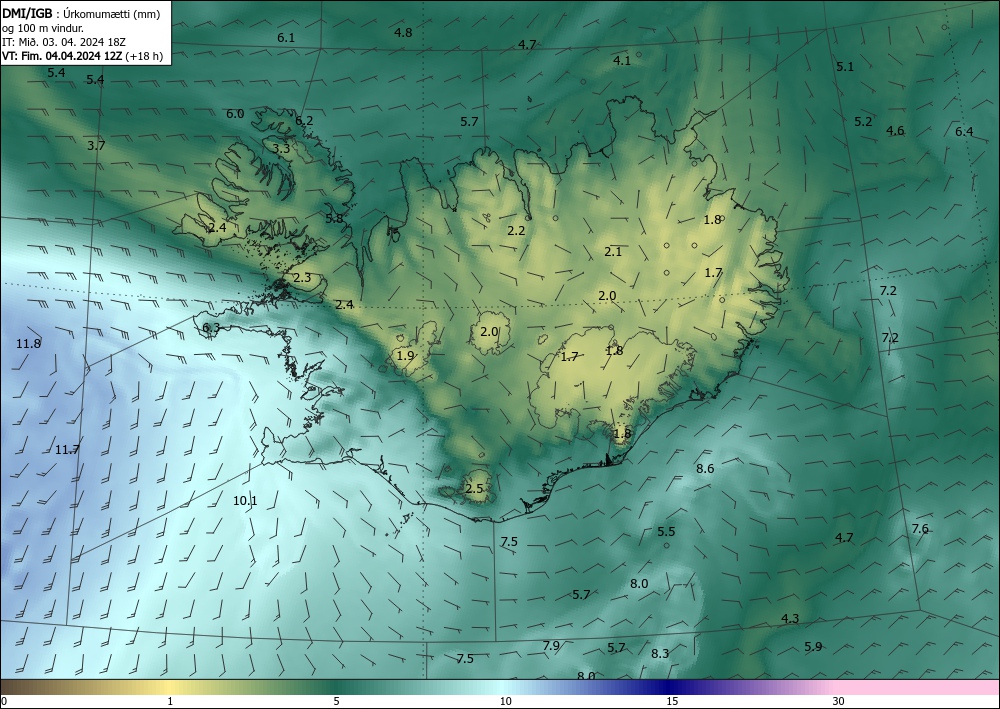
Task: Click the 5.1 value in the northeast
Action: [845, 66]
